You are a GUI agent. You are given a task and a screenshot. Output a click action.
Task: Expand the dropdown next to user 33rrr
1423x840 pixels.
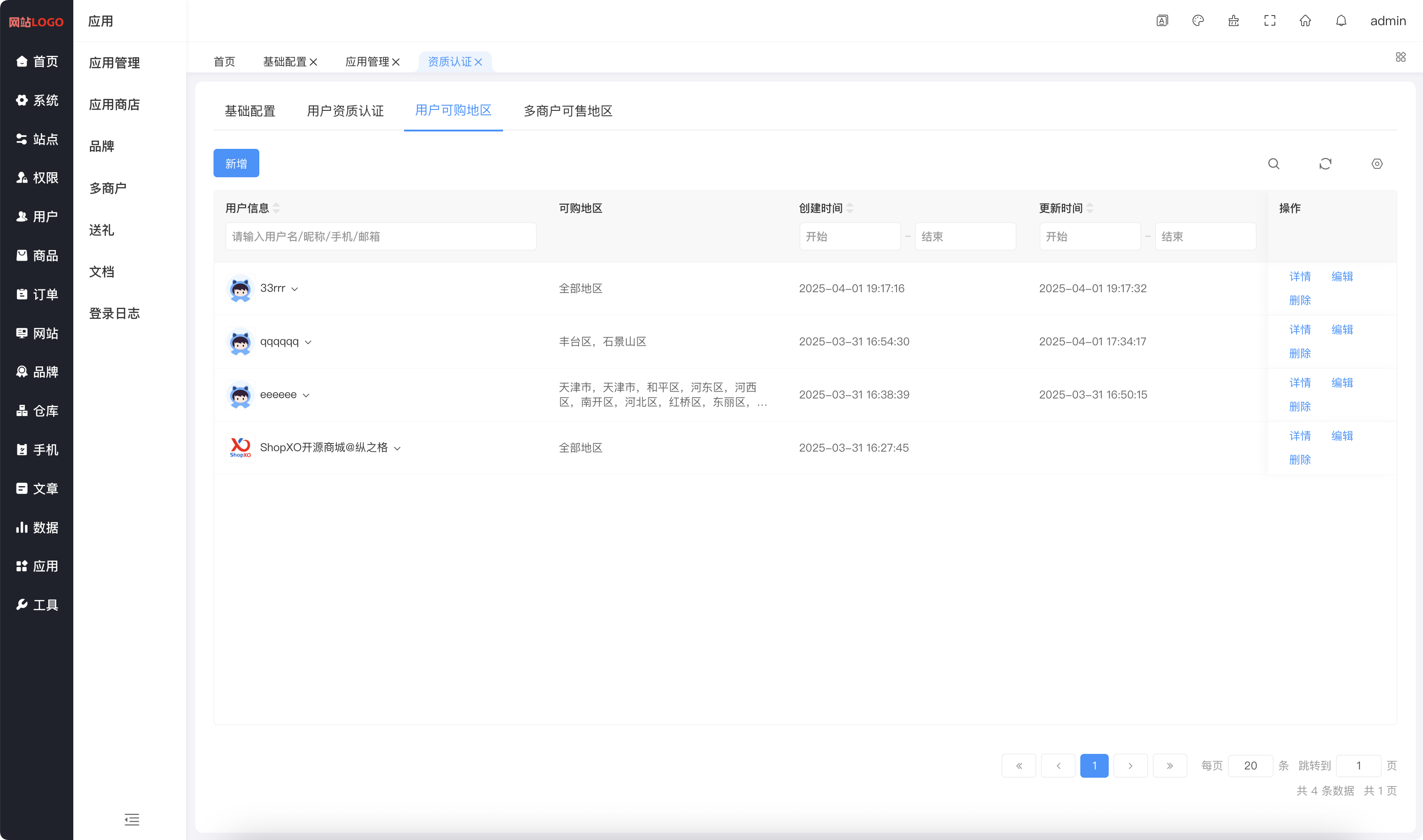tap(295, 289)
